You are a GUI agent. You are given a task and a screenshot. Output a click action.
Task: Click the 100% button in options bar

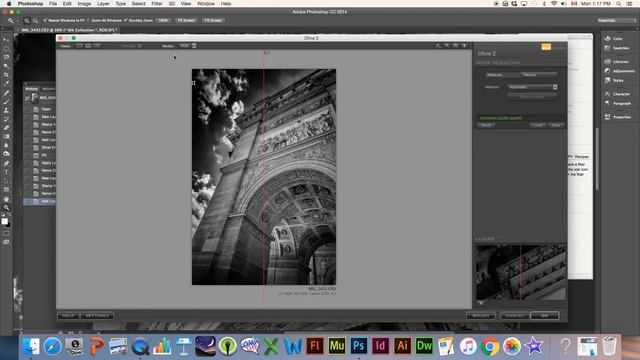click(163, 20)
